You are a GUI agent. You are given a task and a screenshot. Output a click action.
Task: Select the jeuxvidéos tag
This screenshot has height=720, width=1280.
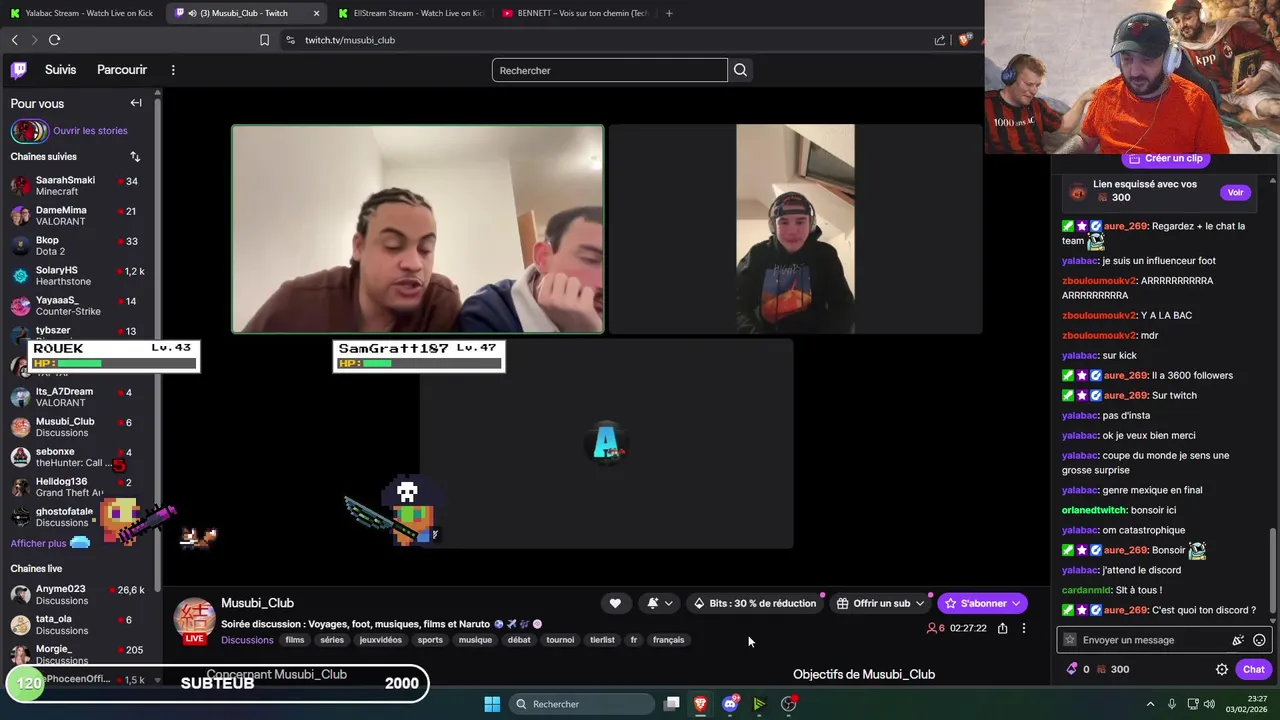[380, 640]
